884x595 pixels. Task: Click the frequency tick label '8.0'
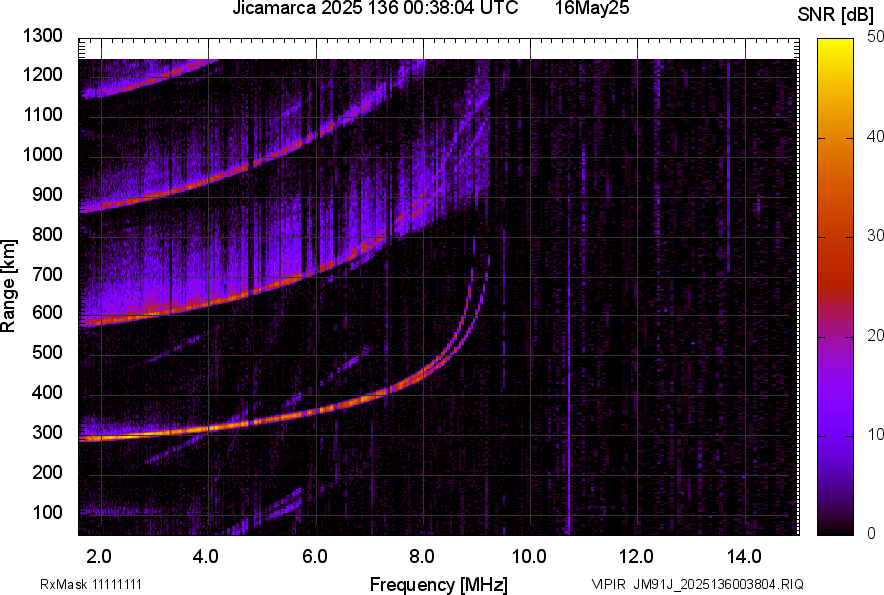[422, 557]
